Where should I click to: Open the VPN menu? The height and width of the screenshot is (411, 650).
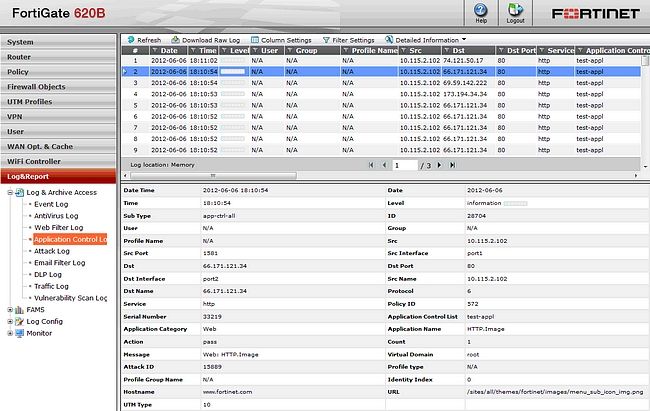pos(58,117)
